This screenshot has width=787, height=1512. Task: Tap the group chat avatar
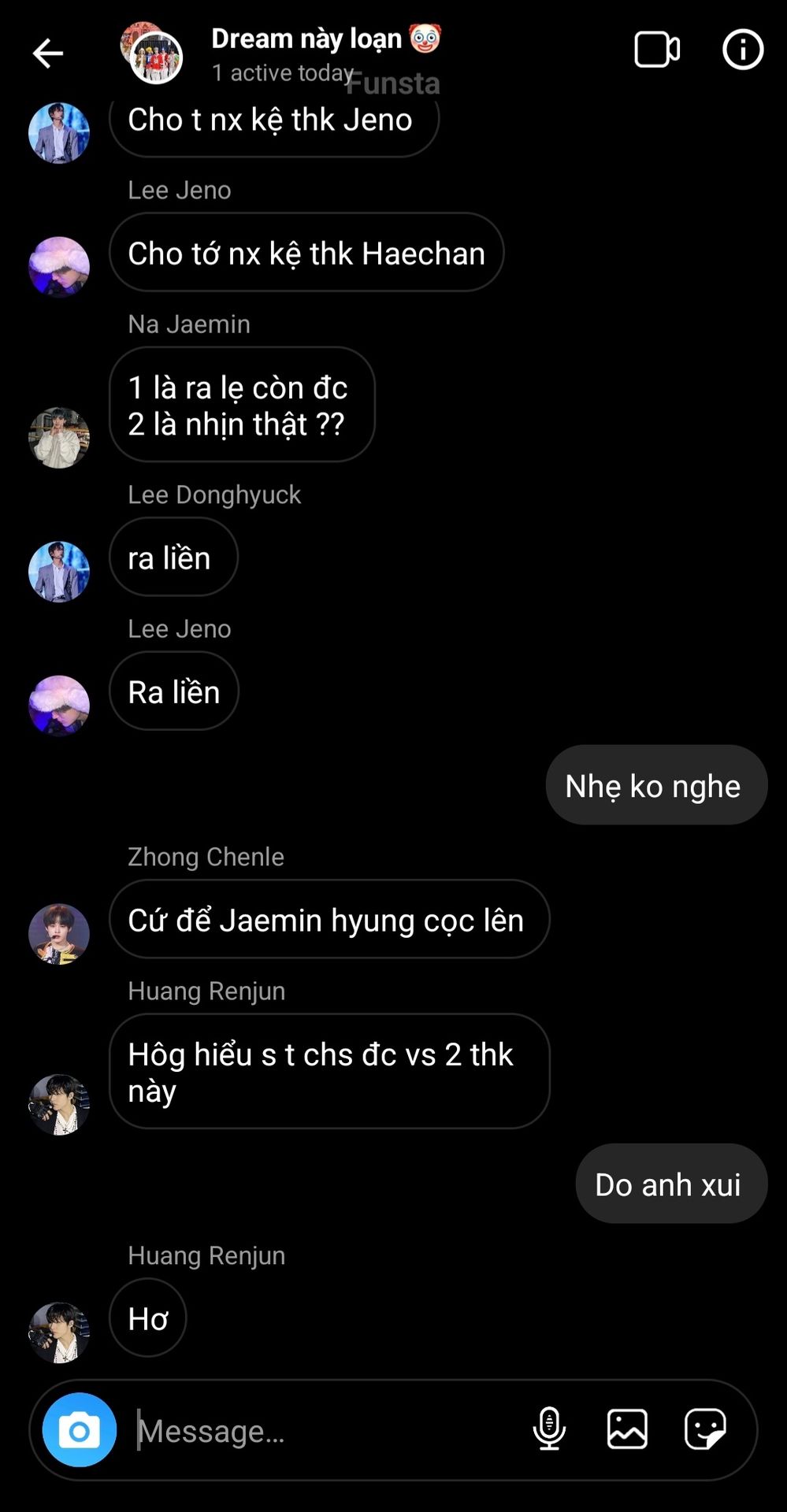152,53
